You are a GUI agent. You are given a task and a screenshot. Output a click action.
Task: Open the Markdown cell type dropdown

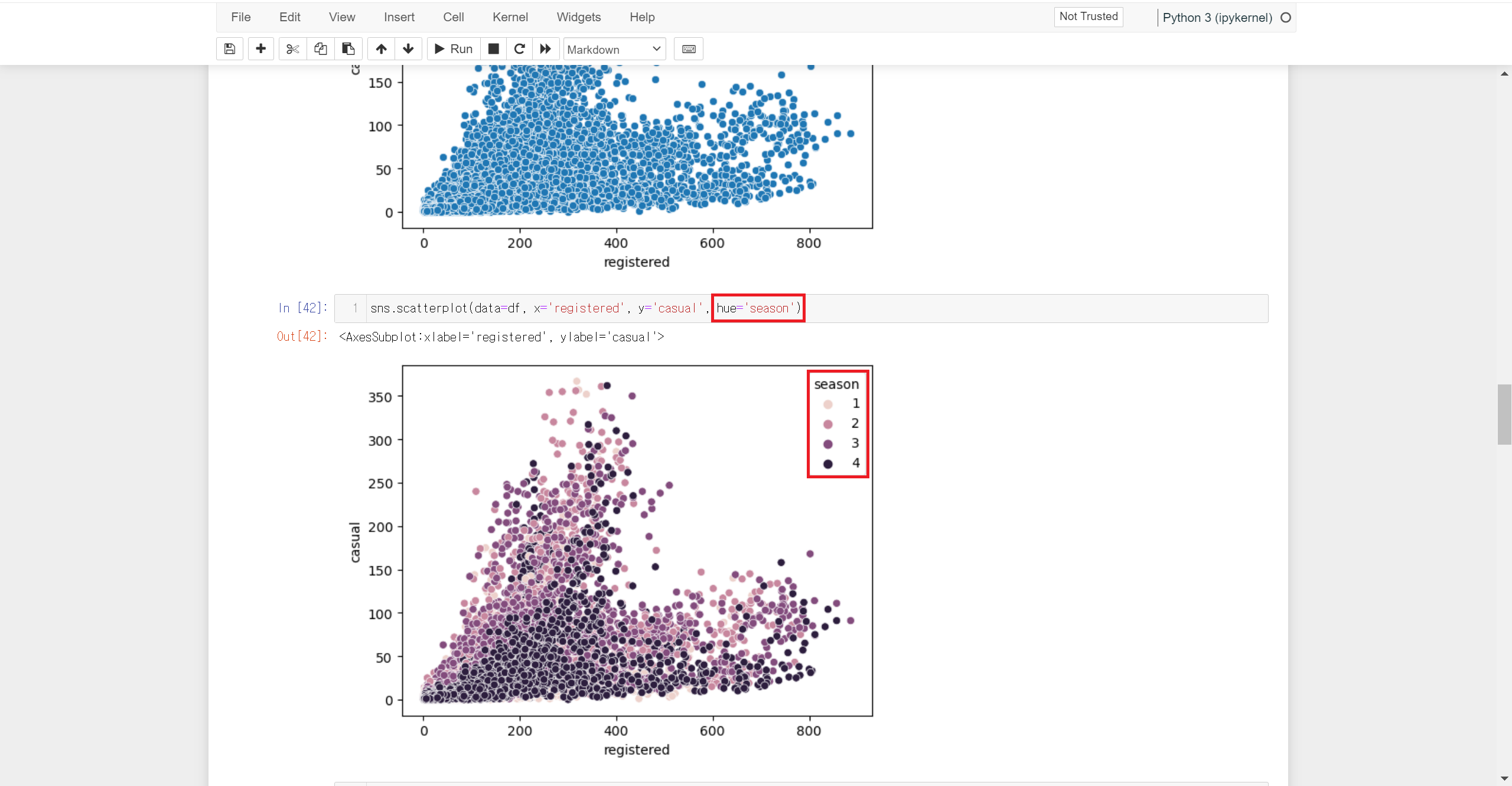click(x=614, y=49)
